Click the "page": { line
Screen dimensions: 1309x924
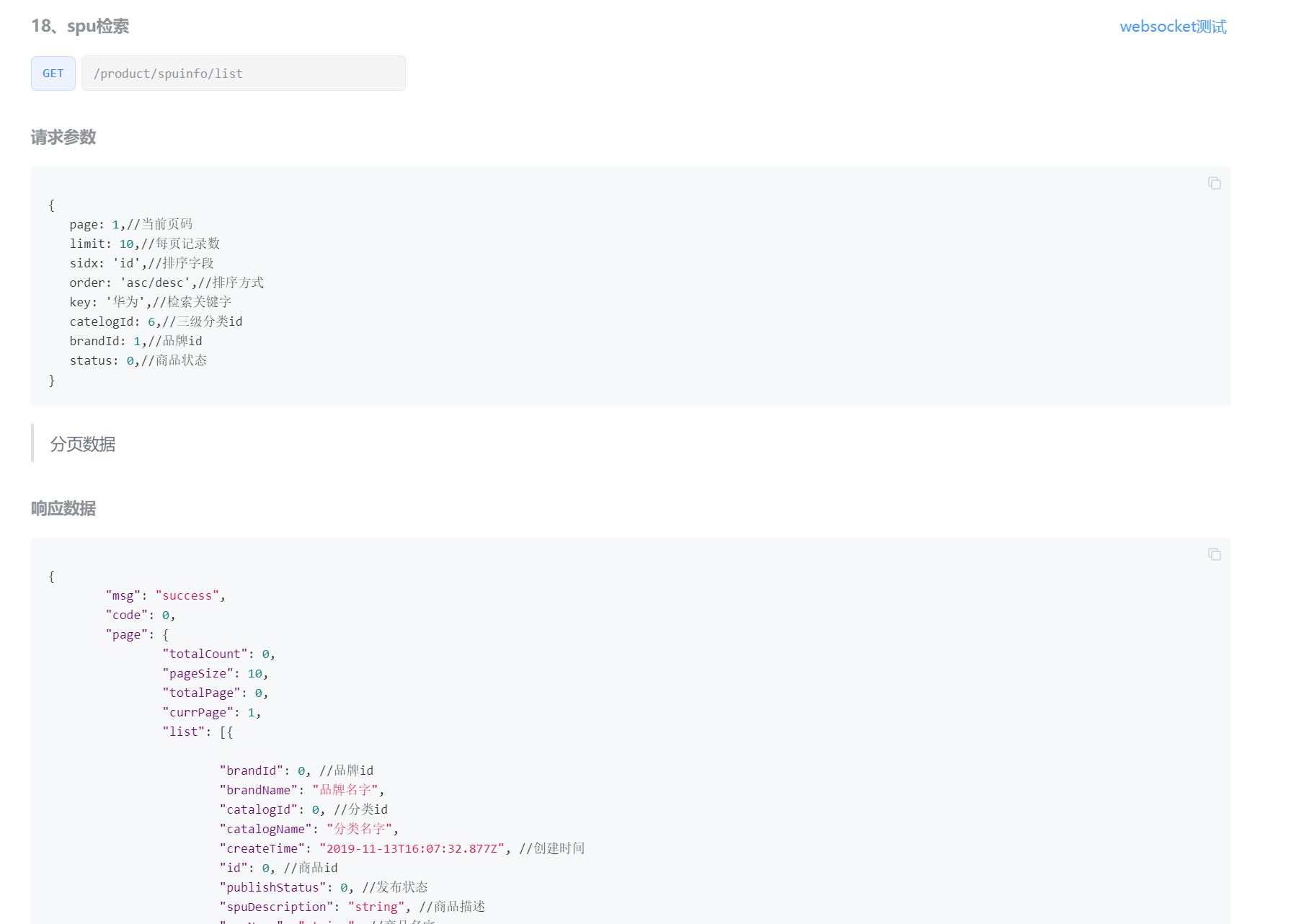point(137,634)
